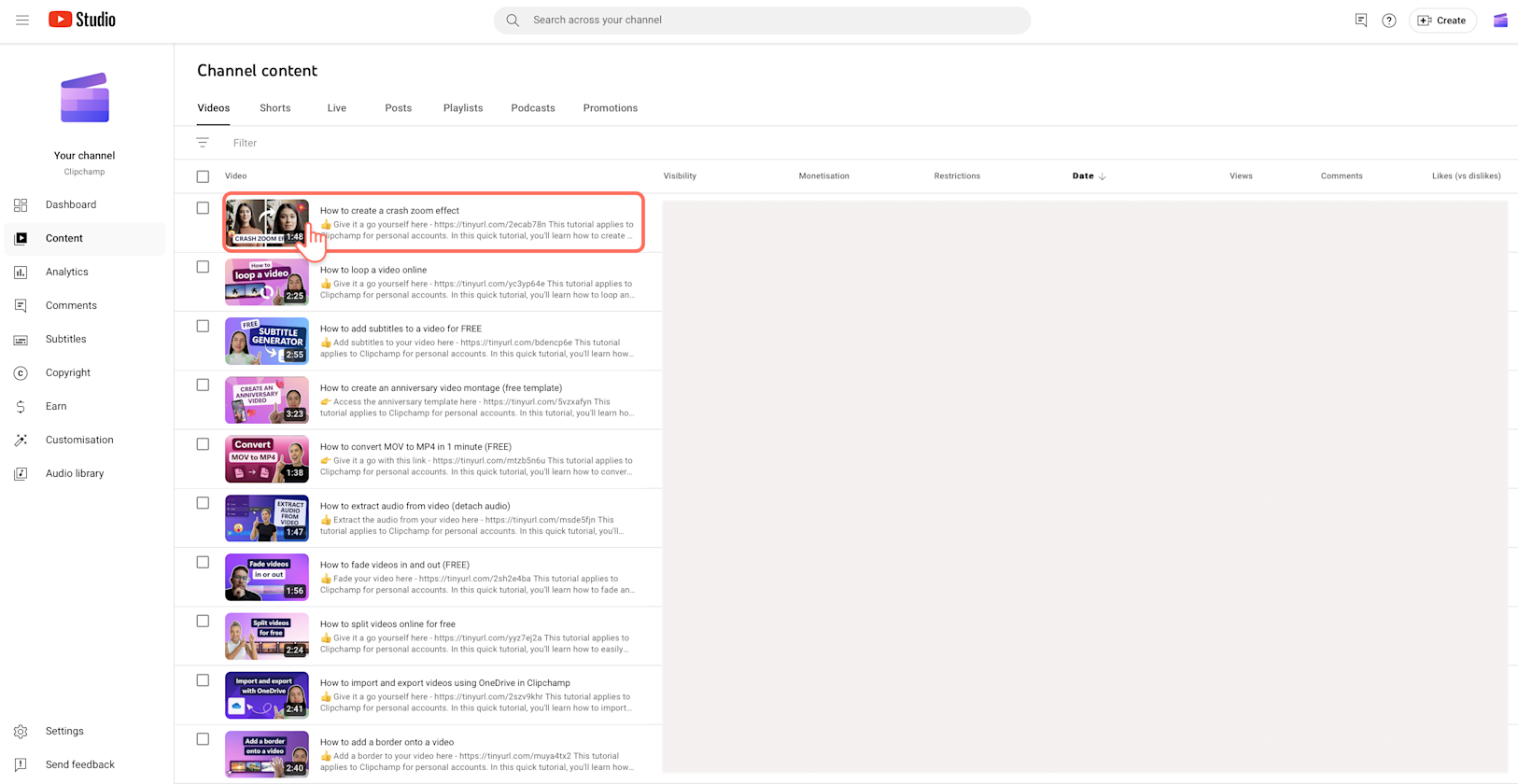Sort by the Date column header
This screenshot has height=784, width=1518.
pos(1089,175)
